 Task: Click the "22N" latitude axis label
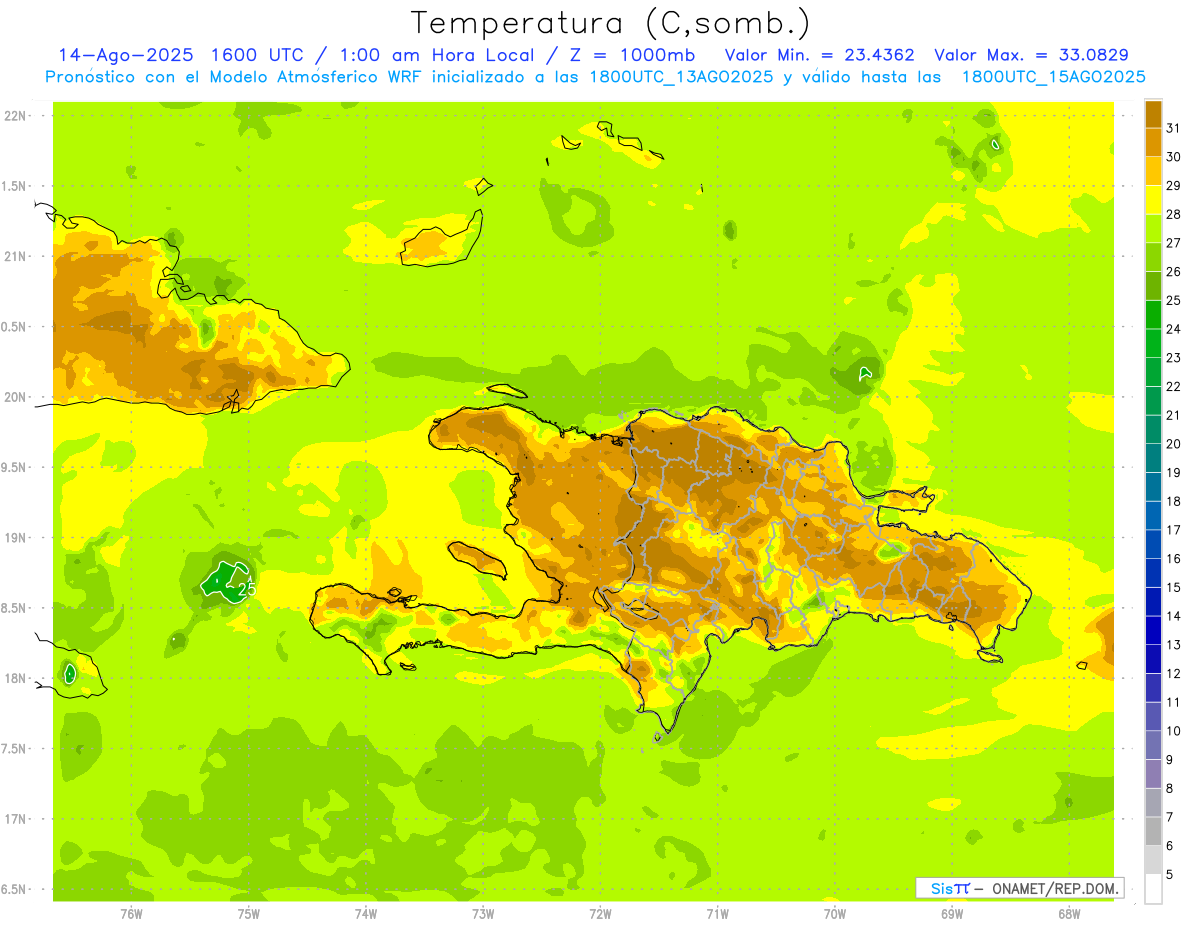[15, 116]
